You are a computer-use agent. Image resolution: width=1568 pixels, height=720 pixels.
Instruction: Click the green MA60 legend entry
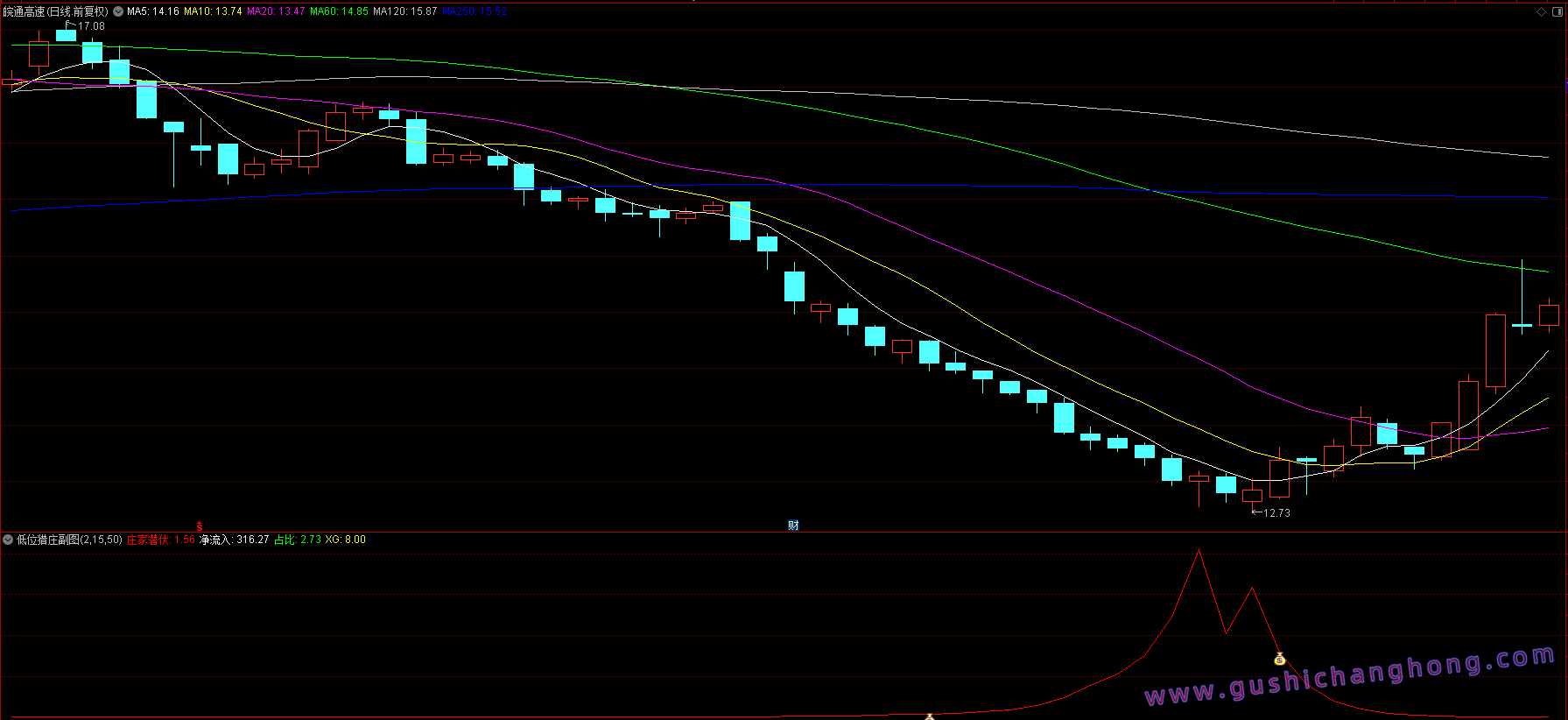click(339, 11)
